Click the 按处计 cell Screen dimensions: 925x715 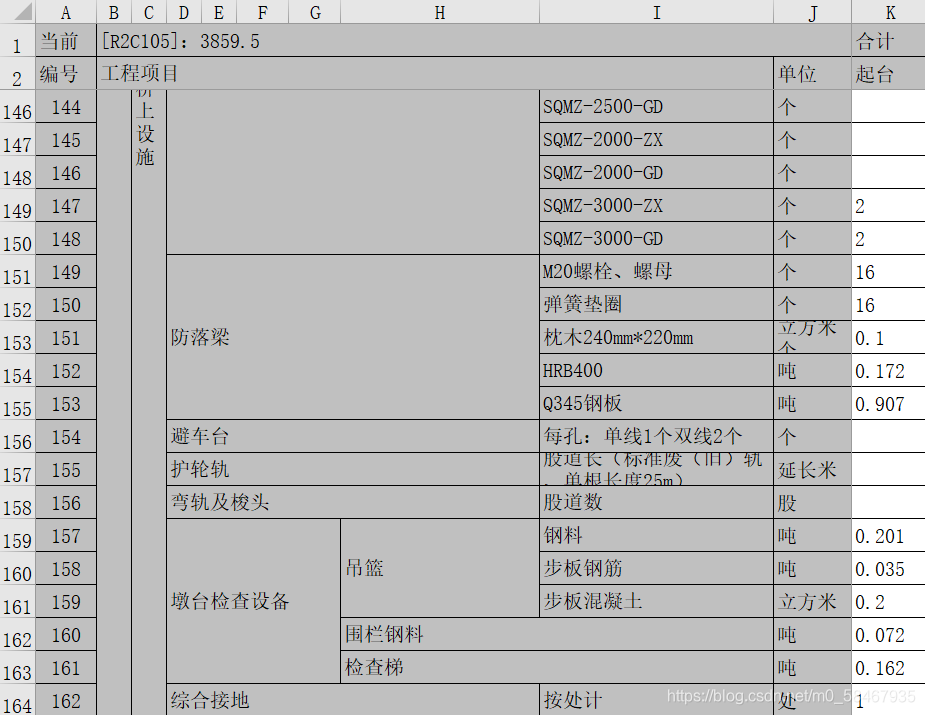point(657,700)
